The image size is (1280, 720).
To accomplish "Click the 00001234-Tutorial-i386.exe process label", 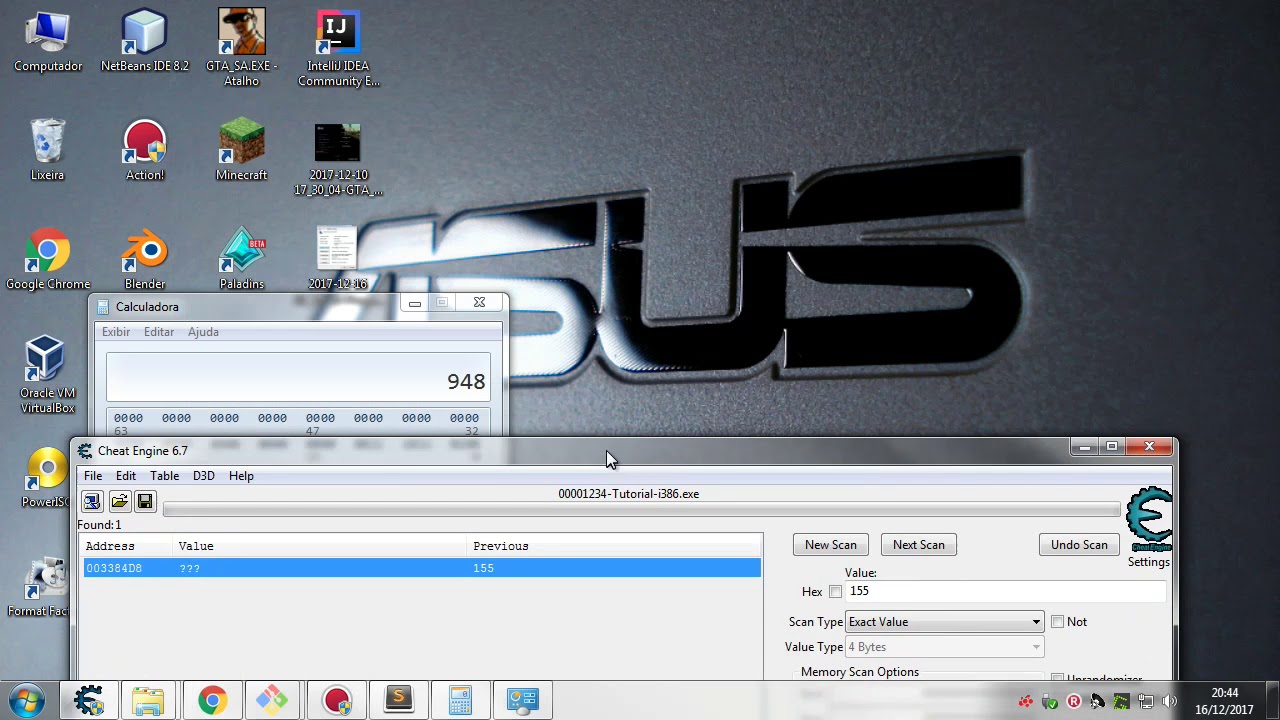I will tap(629, 494).
